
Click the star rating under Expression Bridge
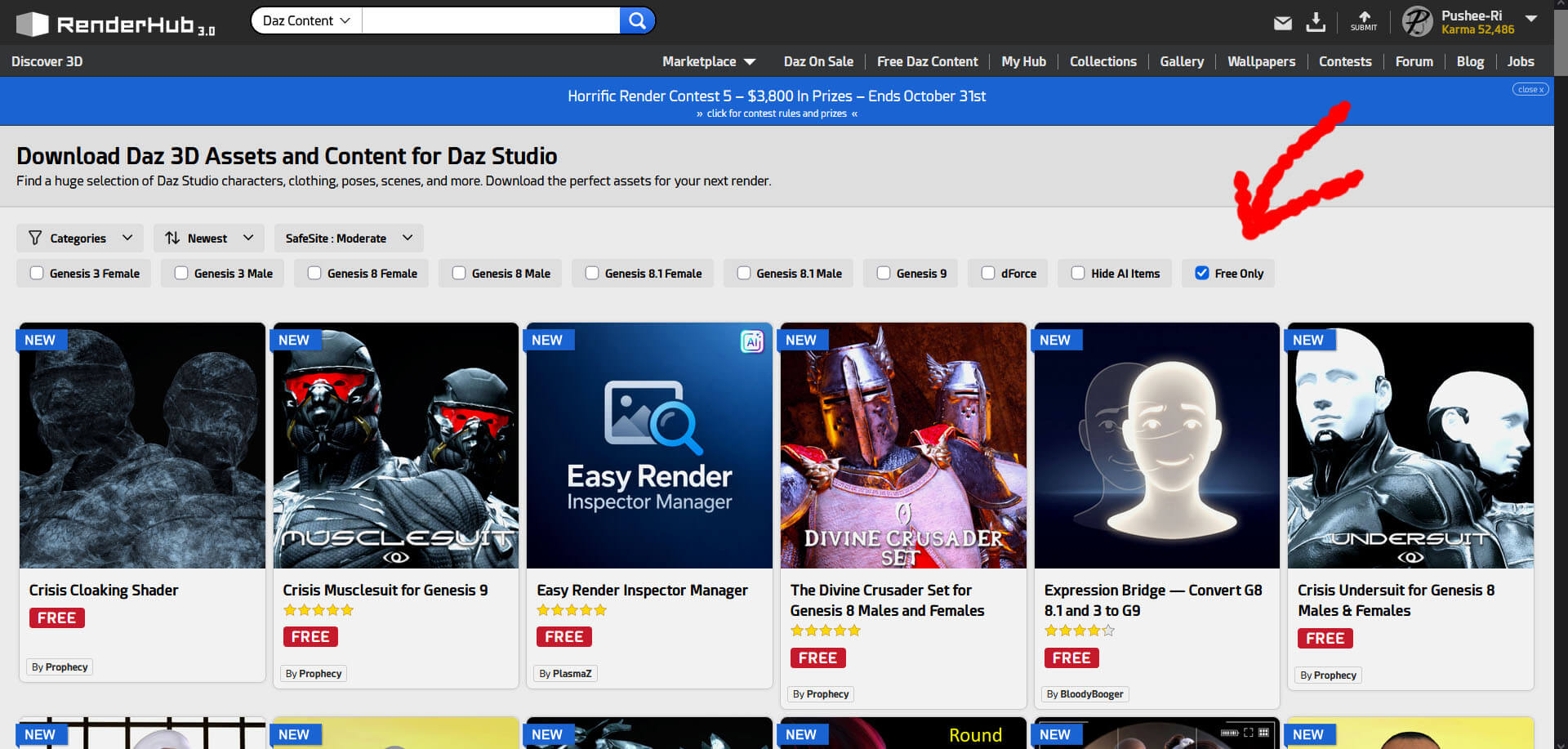pos(1080,631)
